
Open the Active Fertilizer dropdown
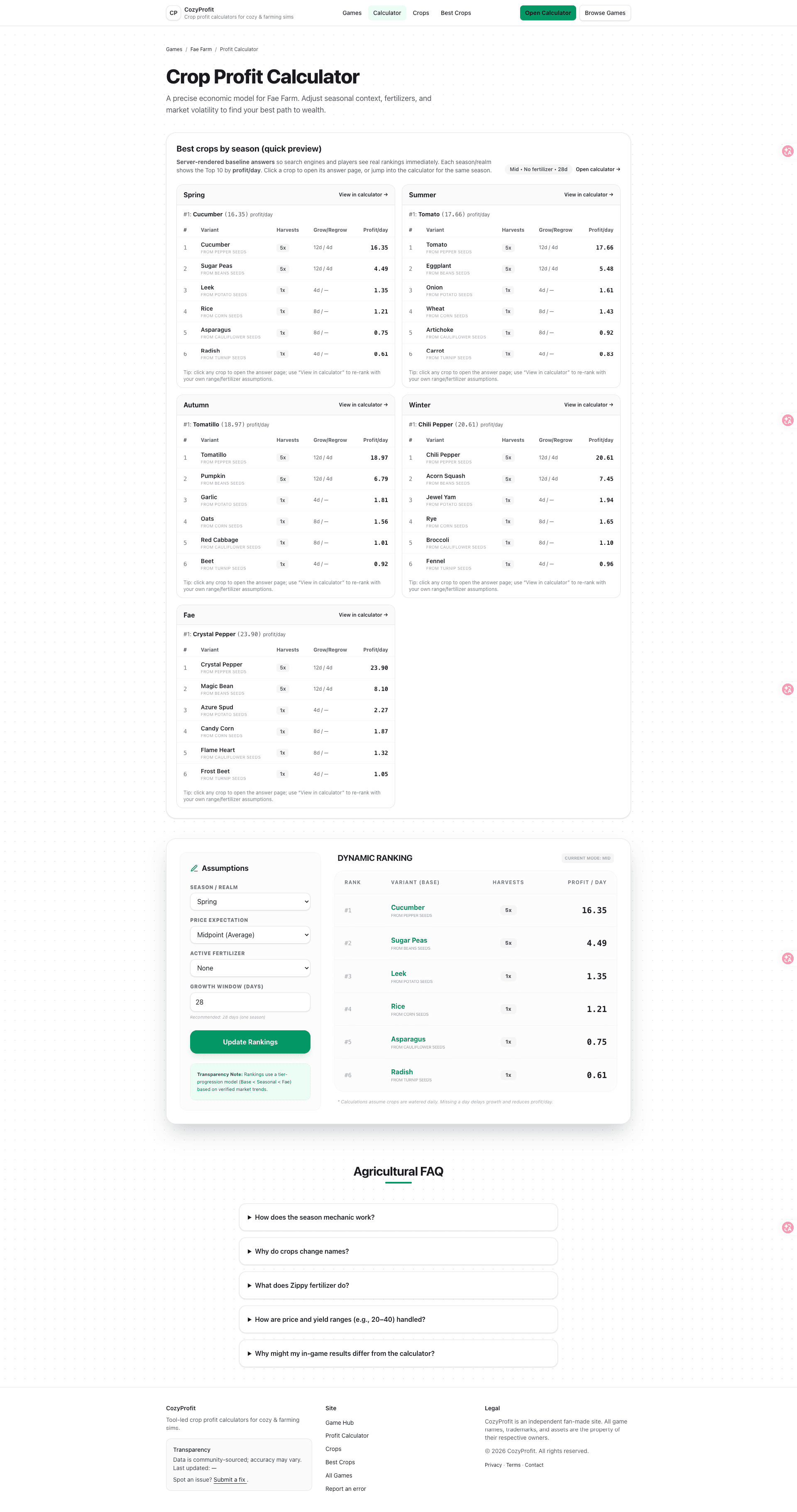(x=250, y=968)
